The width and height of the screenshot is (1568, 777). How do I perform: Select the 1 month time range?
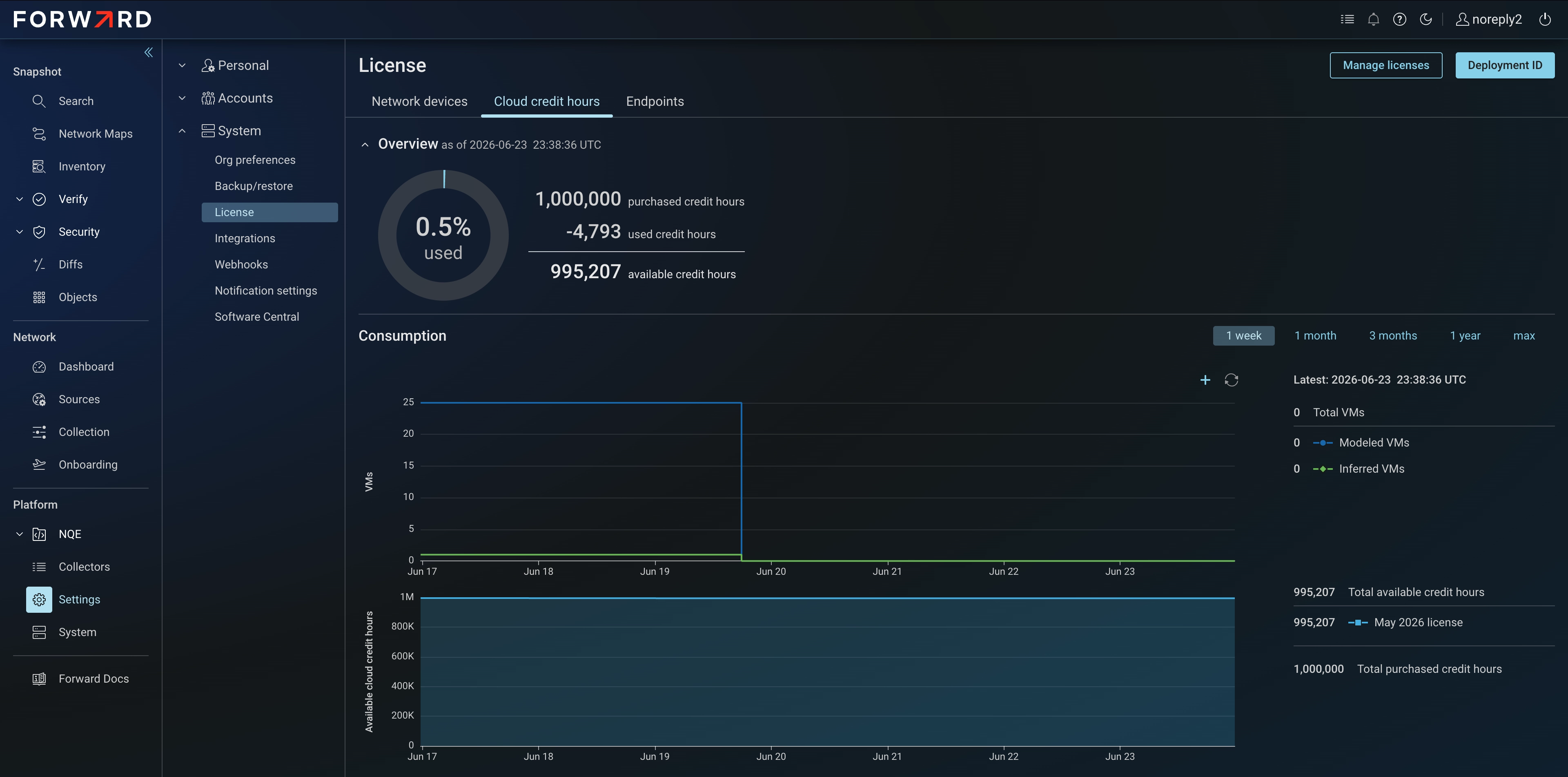[1315, 335]
